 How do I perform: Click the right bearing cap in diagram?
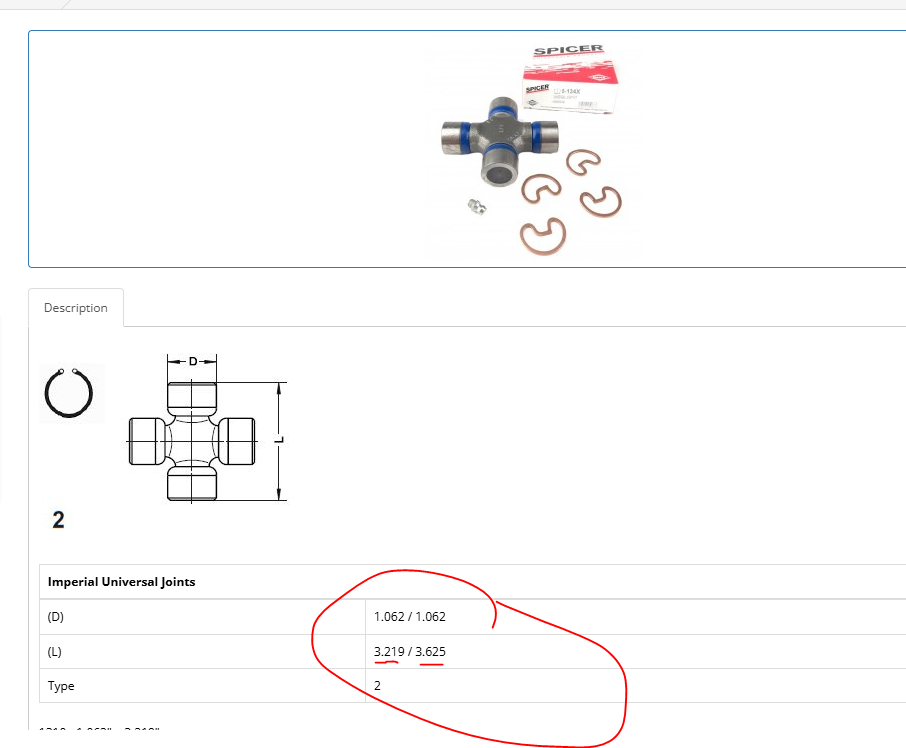pos(237,441)
